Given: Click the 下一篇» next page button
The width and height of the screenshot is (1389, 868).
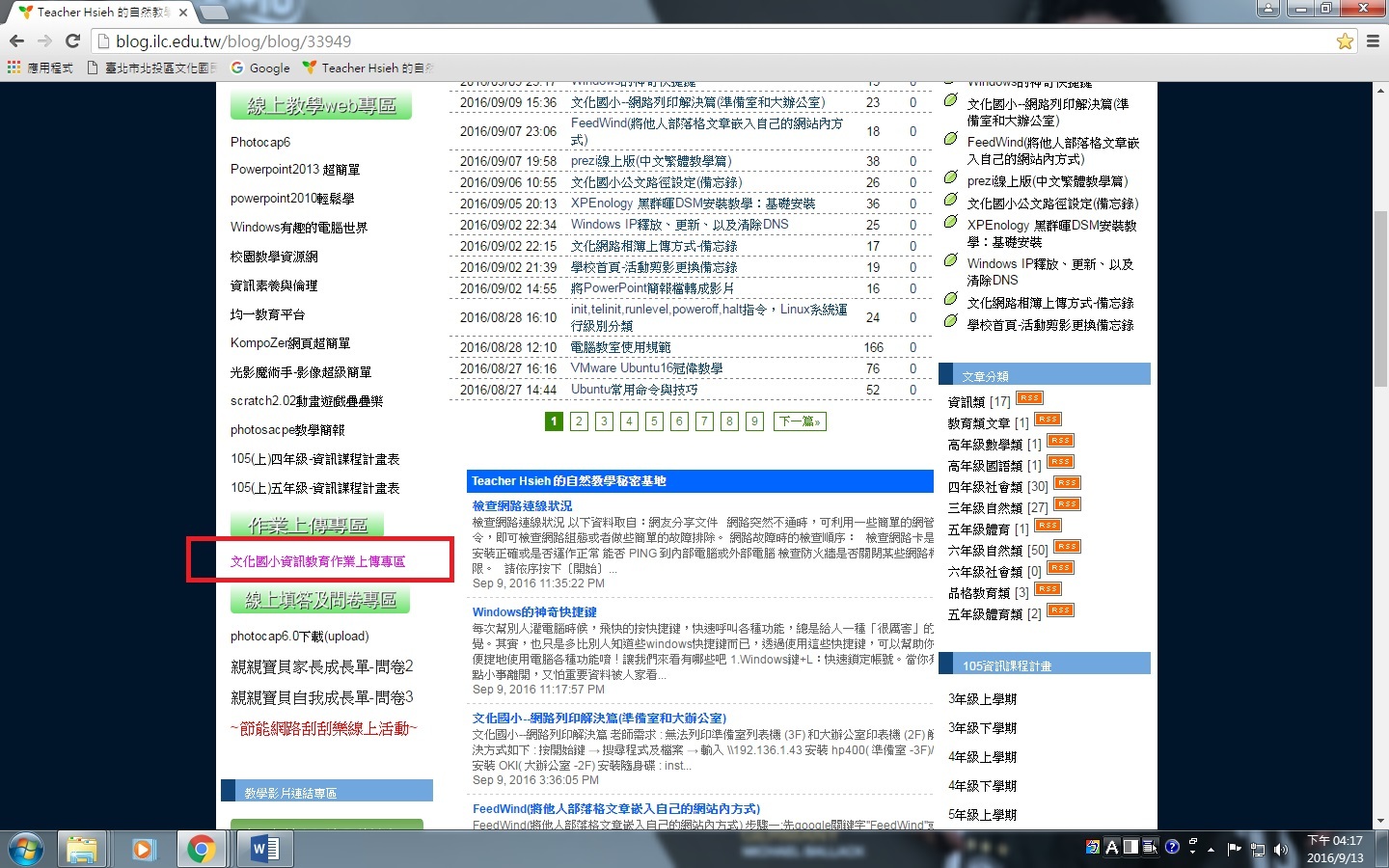Looking at the screenshot, I should 800,421.
